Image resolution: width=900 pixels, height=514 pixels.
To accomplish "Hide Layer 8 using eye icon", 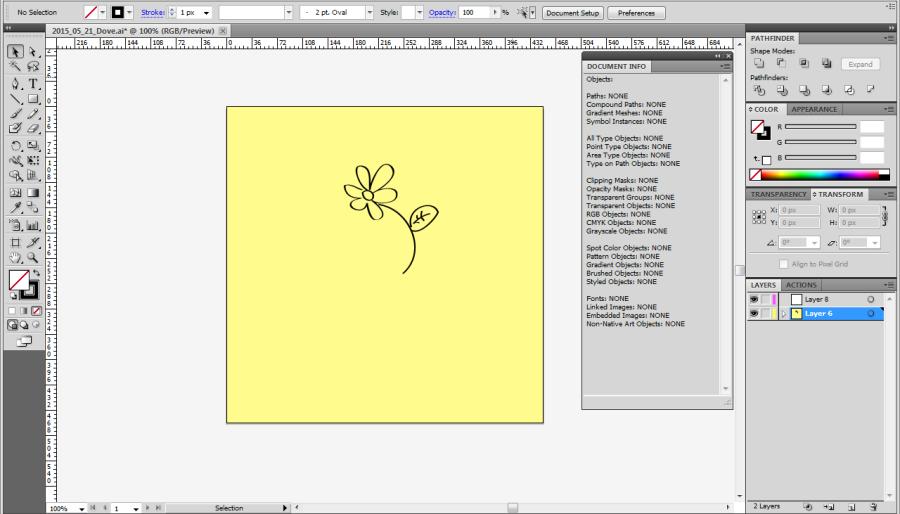I will point(754,299).
